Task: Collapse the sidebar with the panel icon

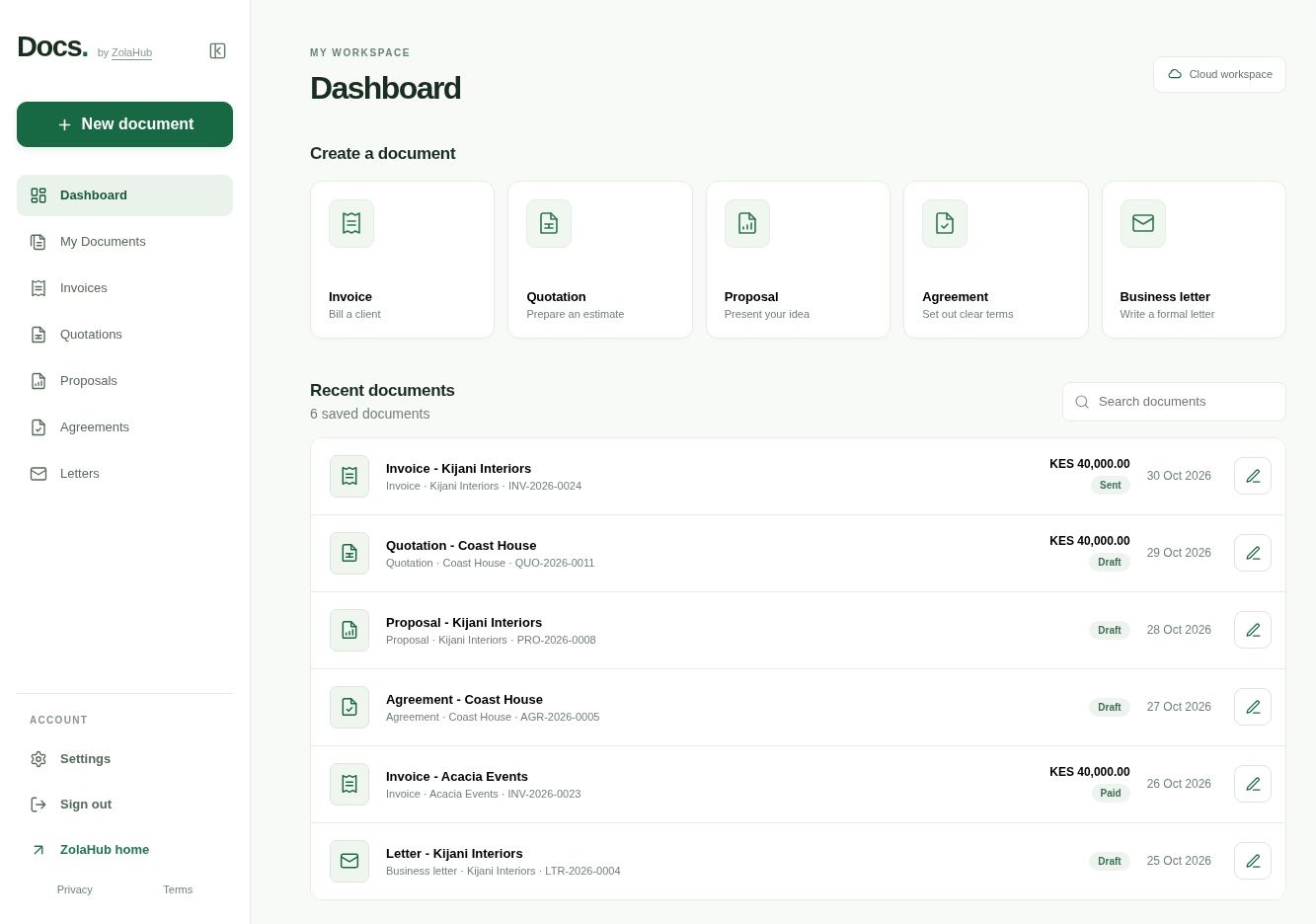Action: coord(218,51)
